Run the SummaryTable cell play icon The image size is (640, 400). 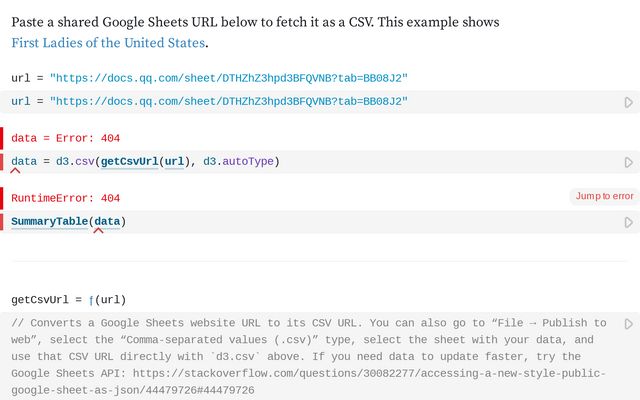pos(629,222)
